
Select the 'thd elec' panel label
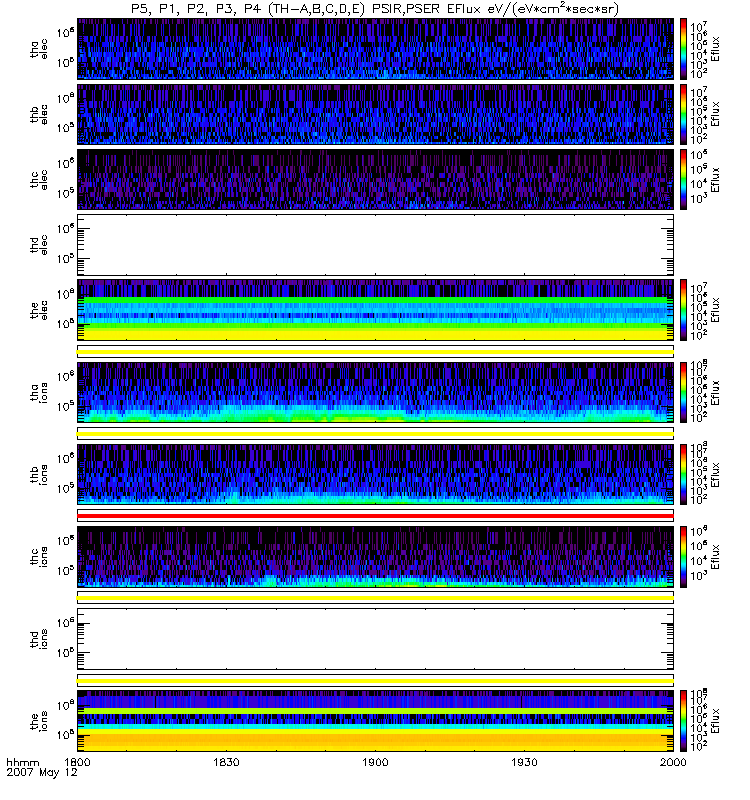39,245
